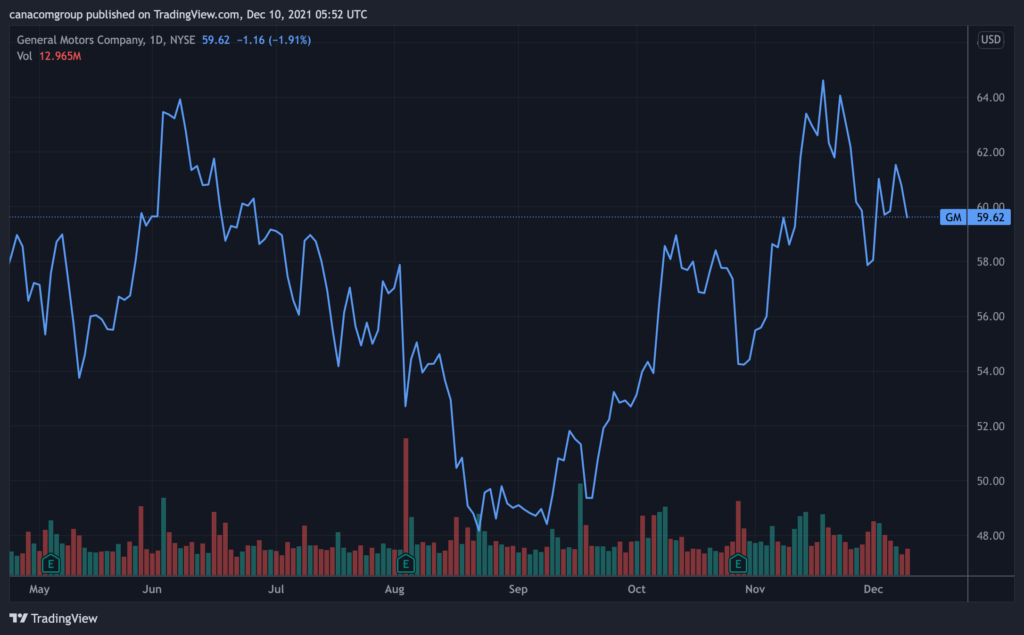
Task: Click the 54.00 price axis label
Action: click(990, 371)
